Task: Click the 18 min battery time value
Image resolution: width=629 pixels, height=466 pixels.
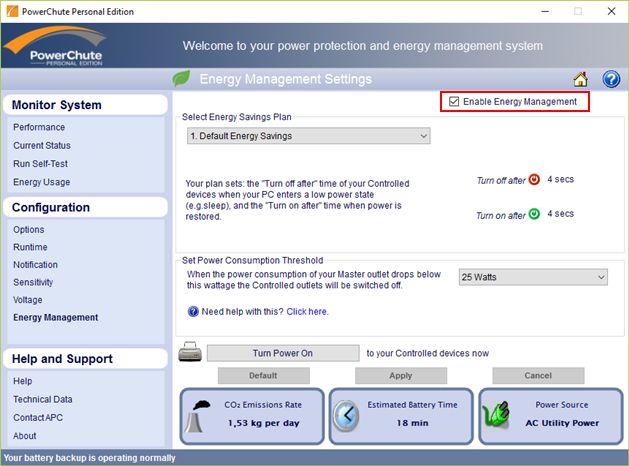Action: [412, 423]
